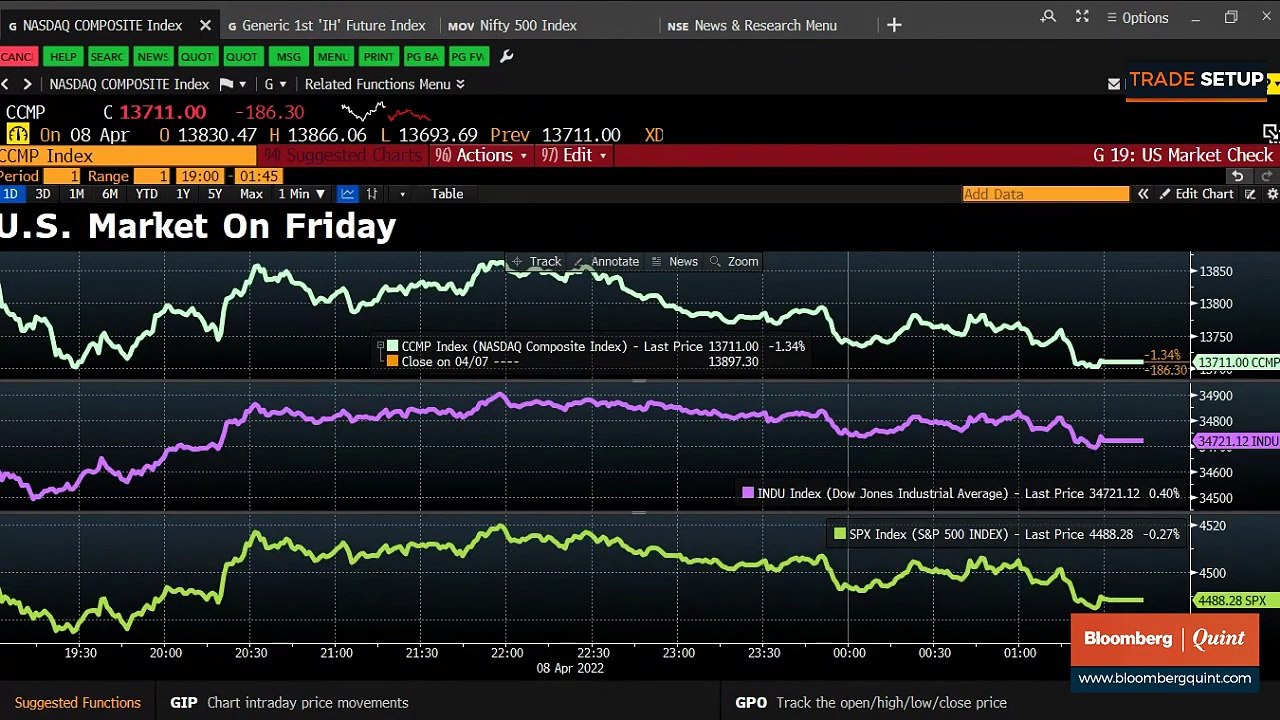1280x720 pixels.
Task: Select the 6M time range
Action: 110,194
